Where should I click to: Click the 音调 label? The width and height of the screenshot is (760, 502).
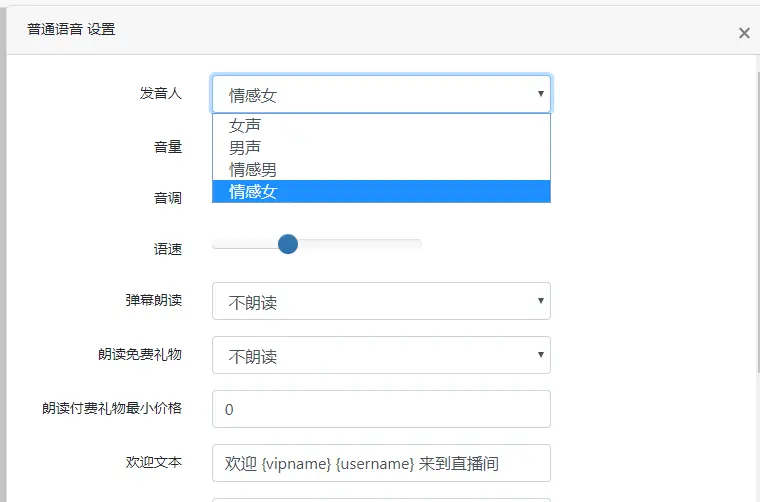click(x=168, y=198)
